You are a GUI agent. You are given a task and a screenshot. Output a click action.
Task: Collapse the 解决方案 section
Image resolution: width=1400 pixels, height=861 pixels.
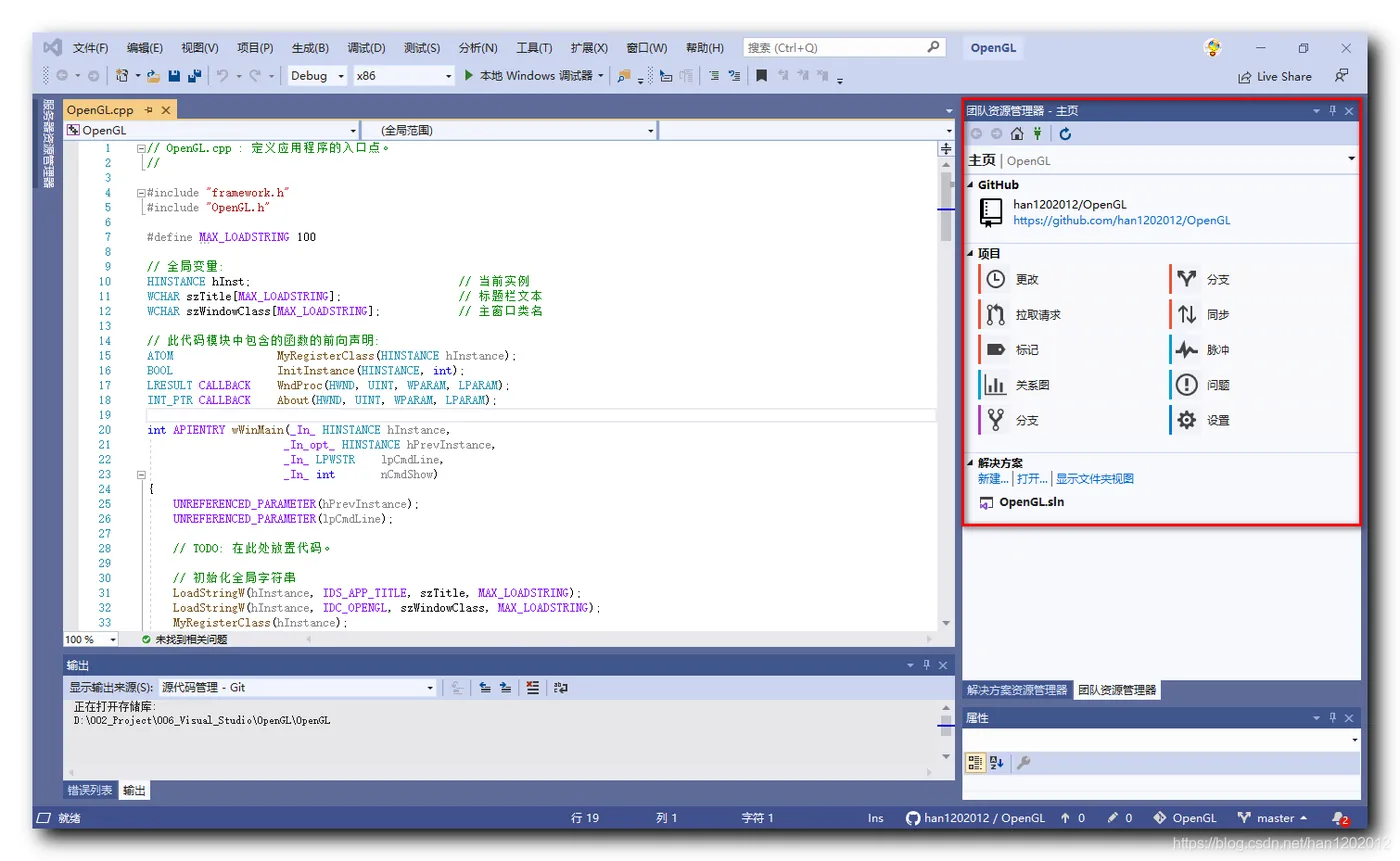pyautogui.click(x=971, y=463)
